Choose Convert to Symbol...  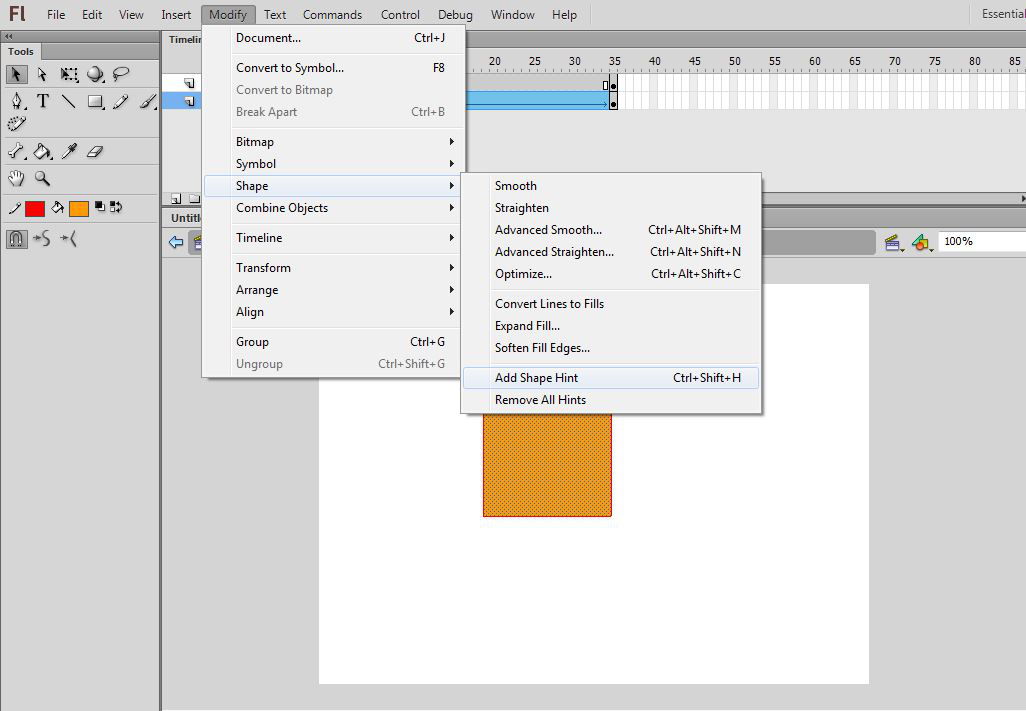334,67
